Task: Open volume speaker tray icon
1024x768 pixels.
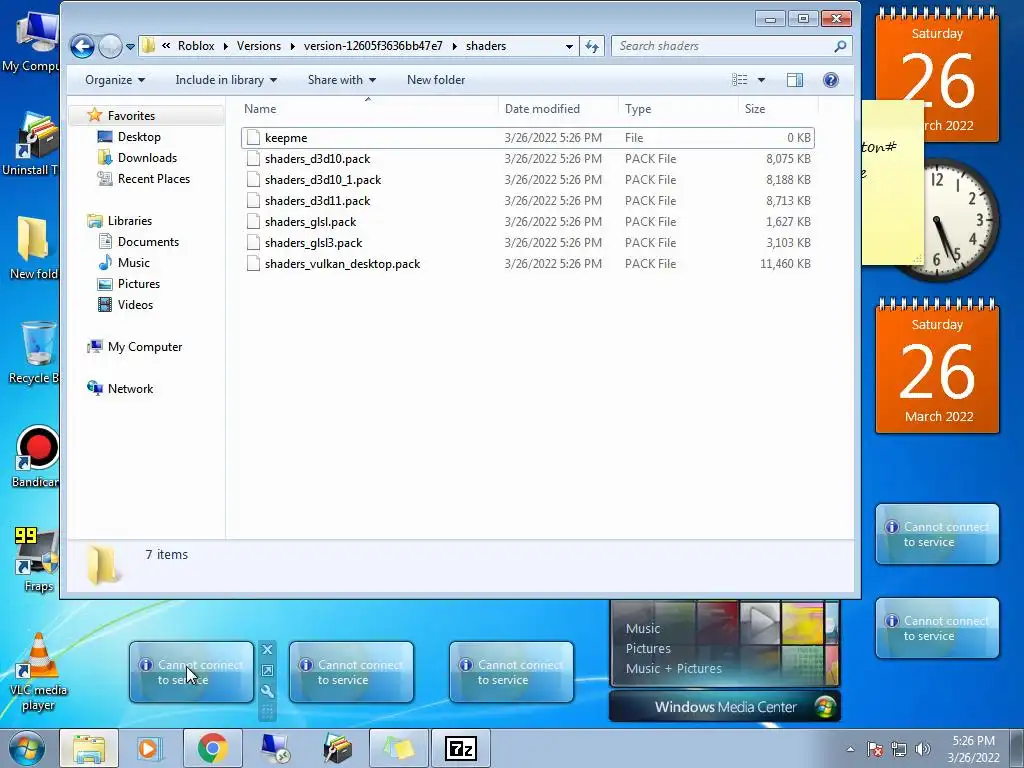Action: pos(922,749)
